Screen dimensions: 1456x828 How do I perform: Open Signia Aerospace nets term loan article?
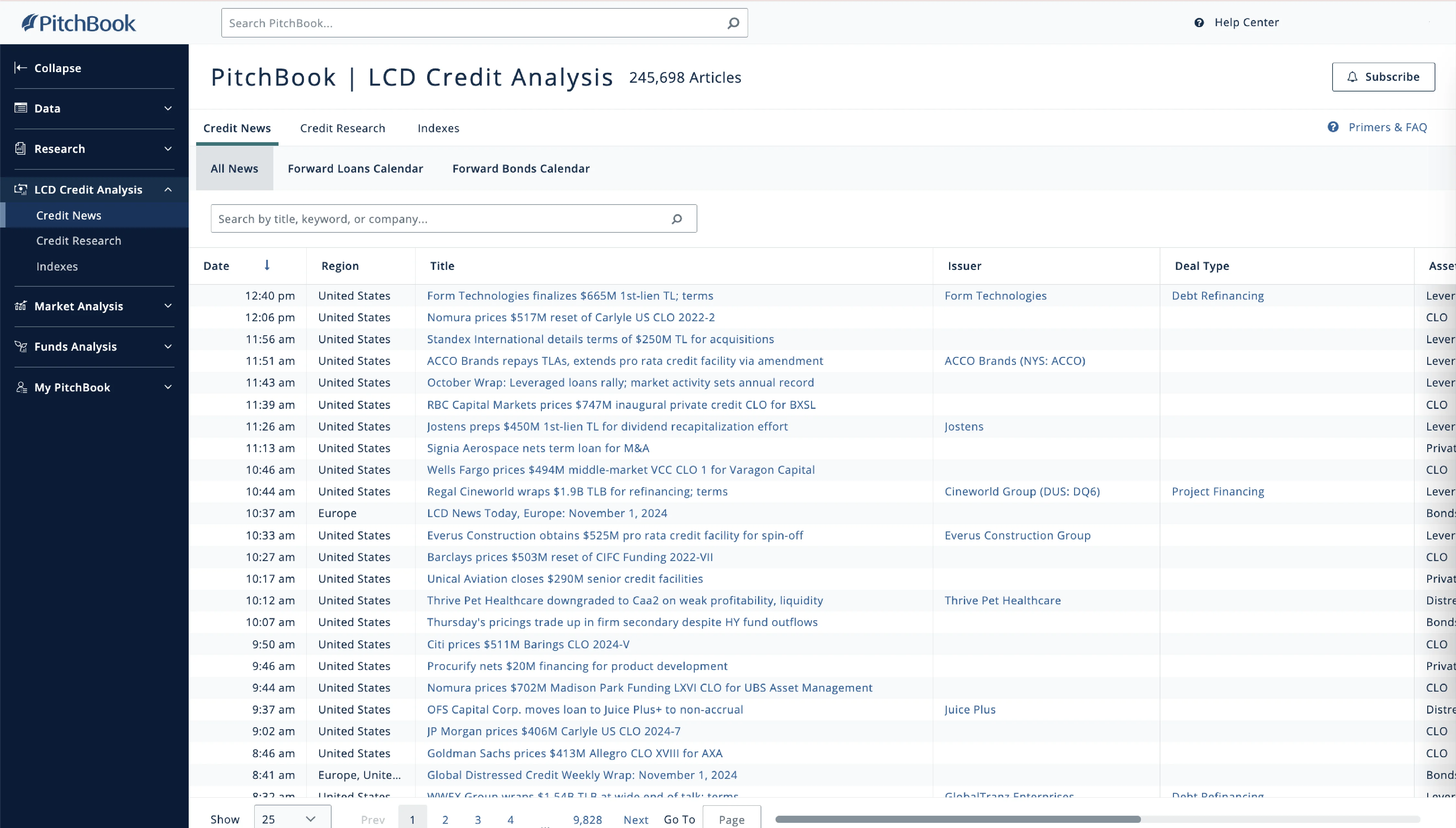[538, 448]
